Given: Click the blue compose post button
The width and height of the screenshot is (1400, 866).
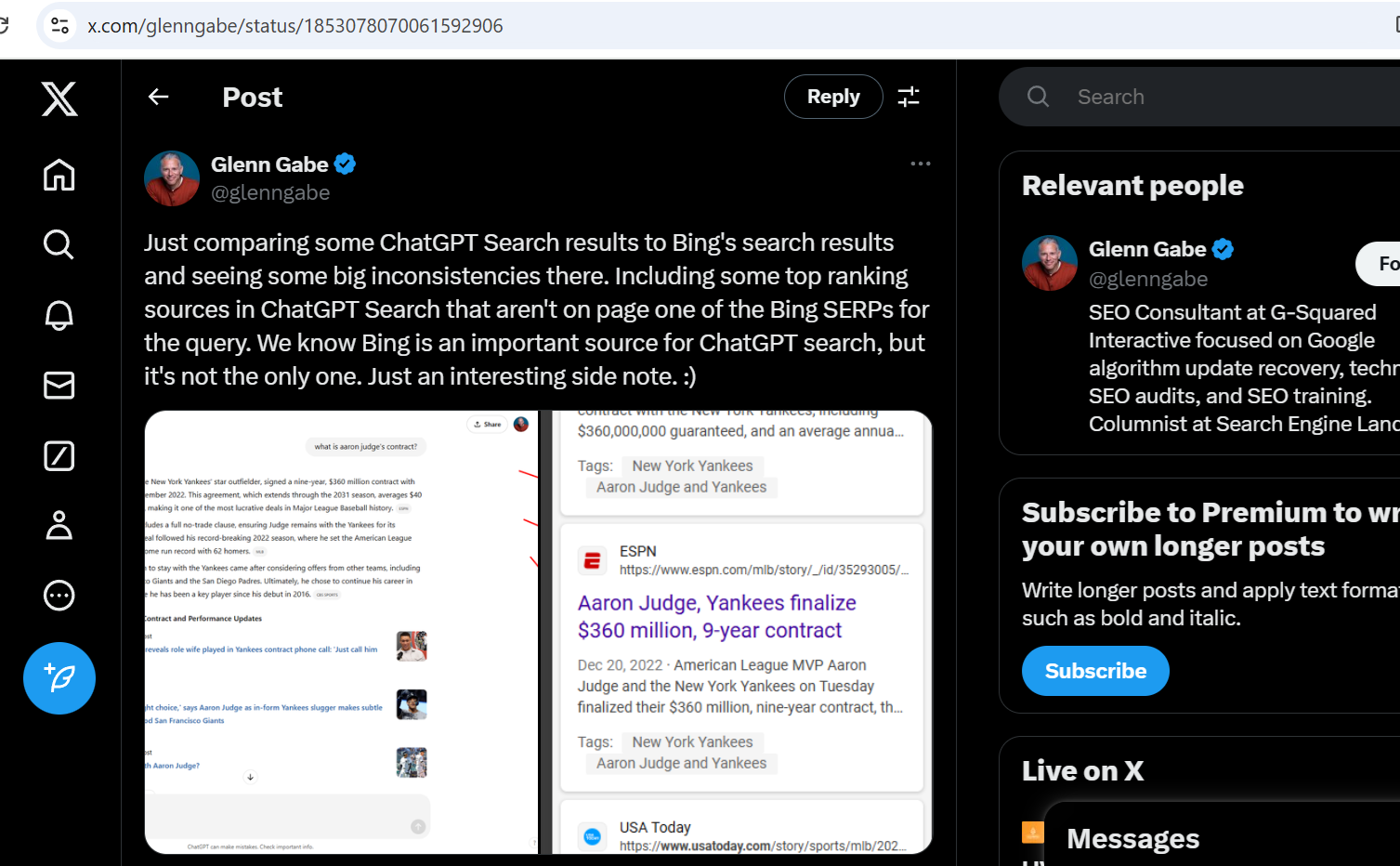Looking at the screenshot, I should pos(59,678).
